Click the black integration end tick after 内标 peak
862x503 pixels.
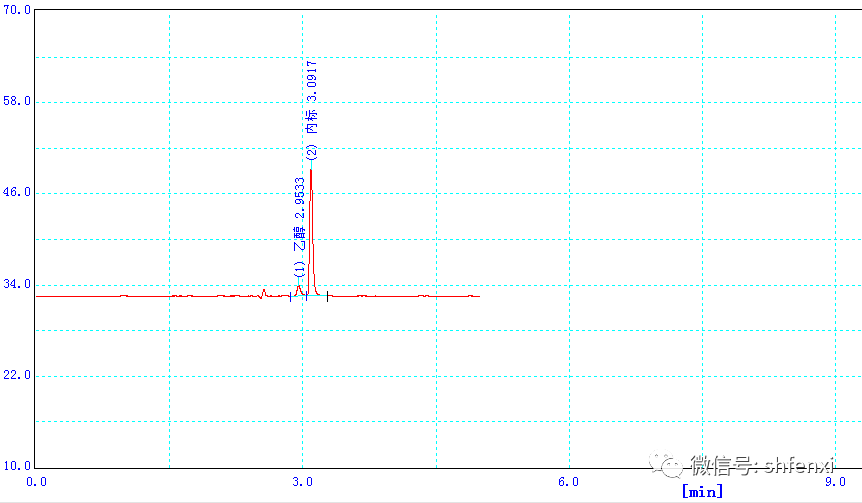[327, 296]
